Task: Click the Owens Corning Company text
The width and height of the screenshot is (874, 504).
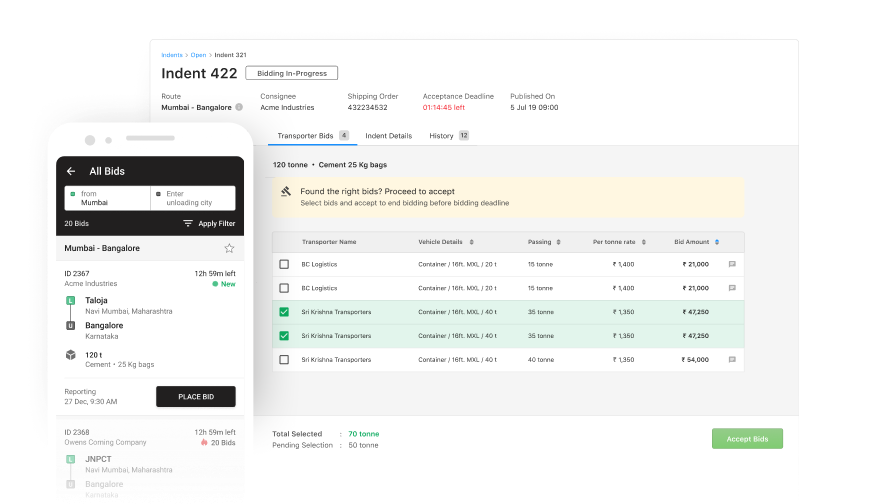Action: pos(105,442)
